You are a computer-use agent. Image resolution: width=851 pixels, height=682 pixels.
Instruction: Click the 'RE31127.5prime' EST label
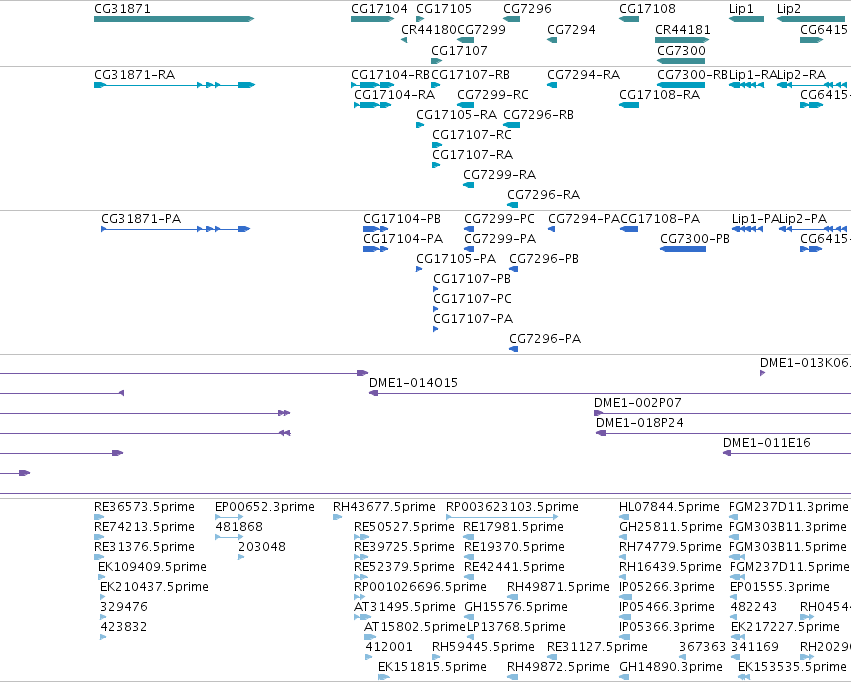[x=597, y=647]
